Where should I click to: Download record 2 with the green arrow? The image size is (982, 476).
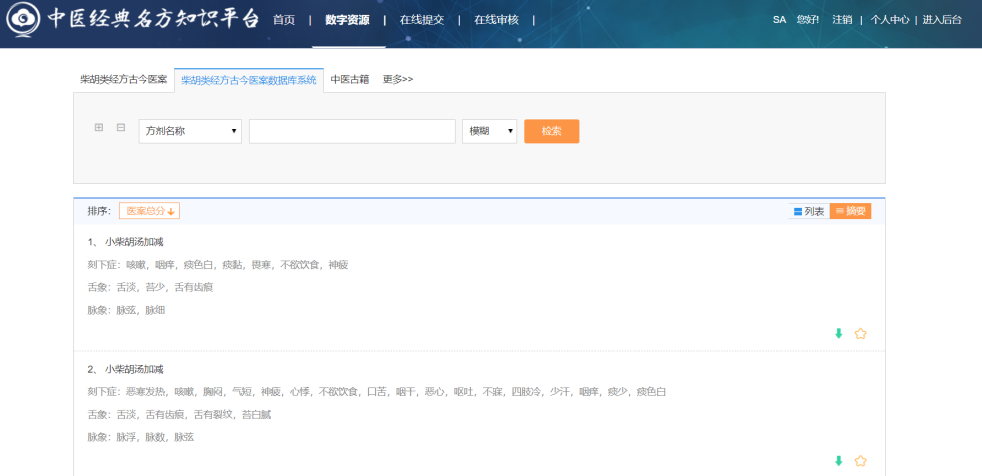tap(839, 461)
